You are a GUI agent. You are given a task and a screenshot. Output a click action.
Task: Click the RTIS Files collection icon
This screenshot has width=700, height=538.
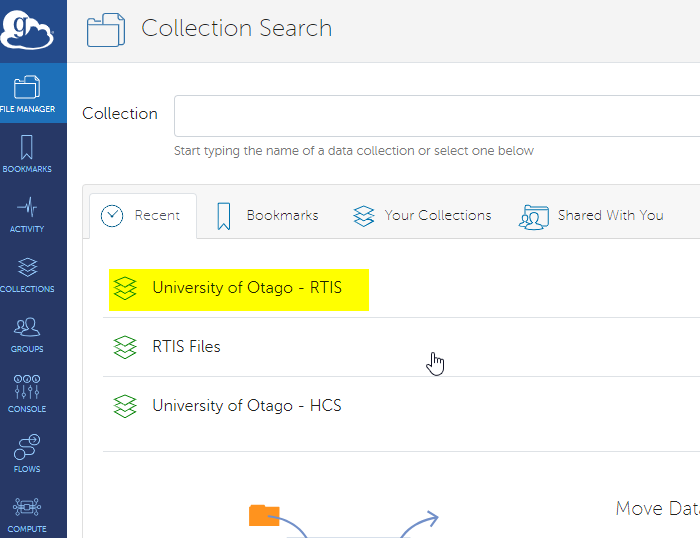point(125,347)
